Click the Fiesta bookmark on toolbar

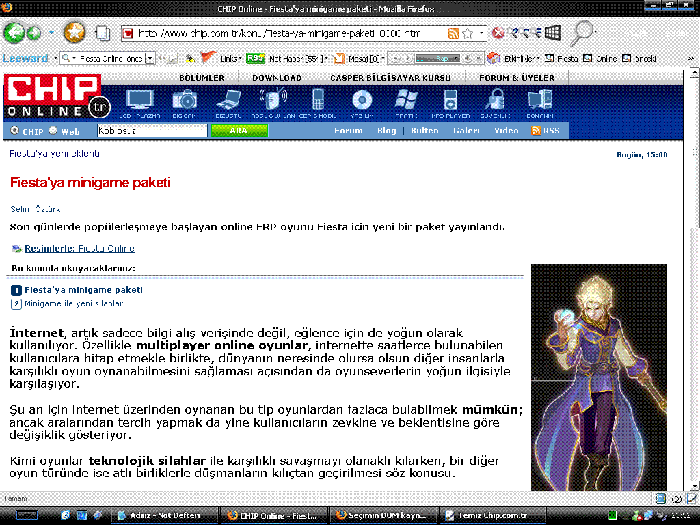(562, 58)
